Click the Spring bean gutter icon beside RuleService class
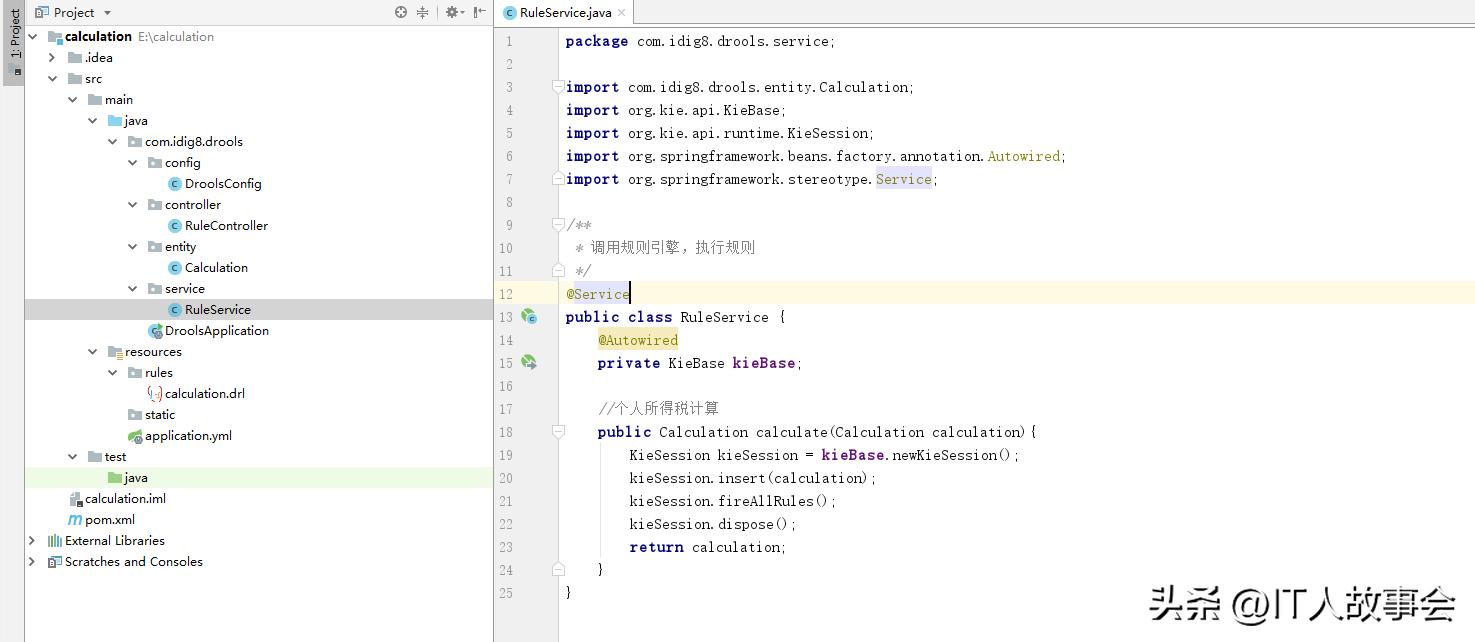Viewport: 1475px width, 642px height. click(529, 317)
